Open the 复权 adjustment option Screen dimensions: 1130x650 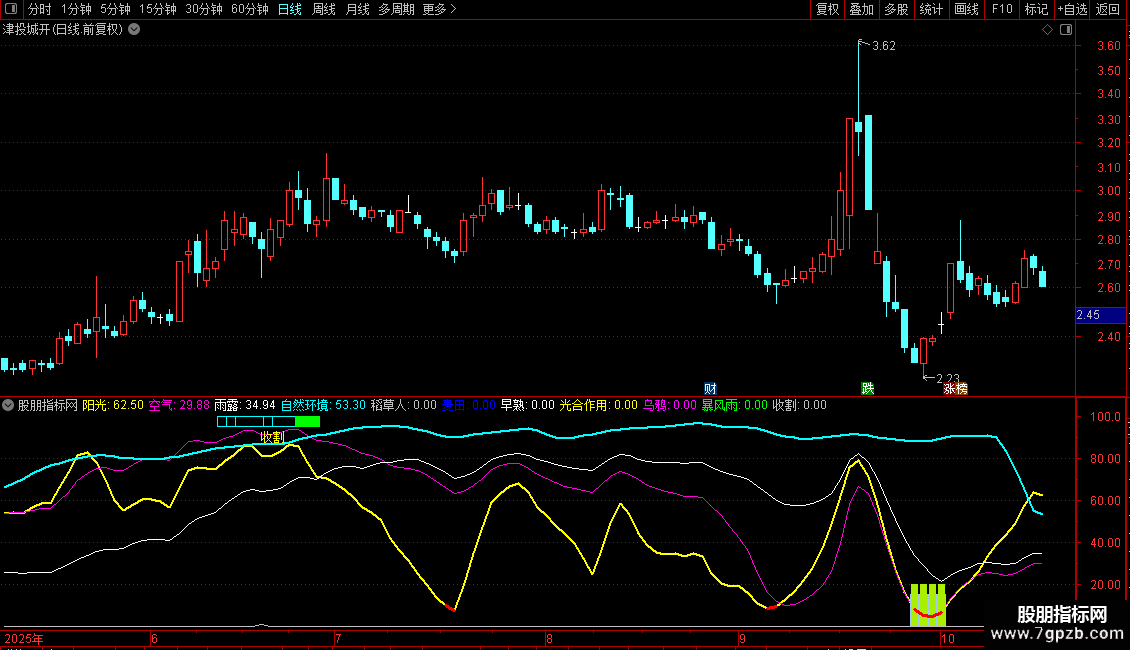[828, 9]
